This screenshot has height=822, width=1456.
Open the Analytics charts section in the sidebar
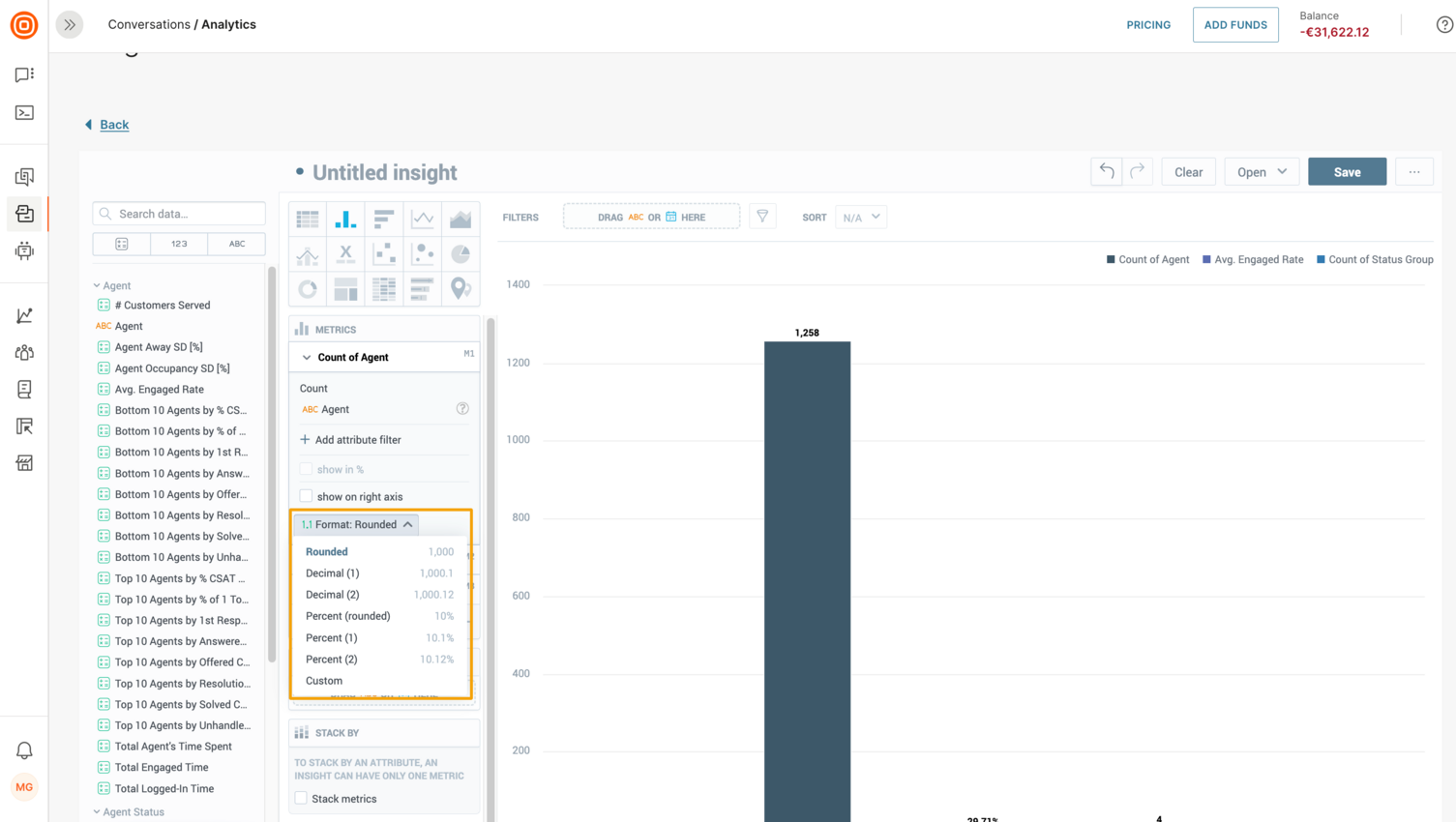point(23,314)
